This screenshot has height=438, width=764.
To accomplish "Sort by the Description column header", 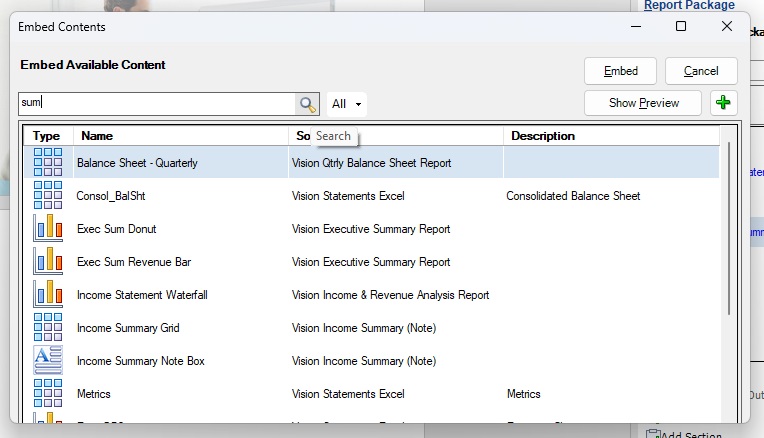I will click(610, 136).
